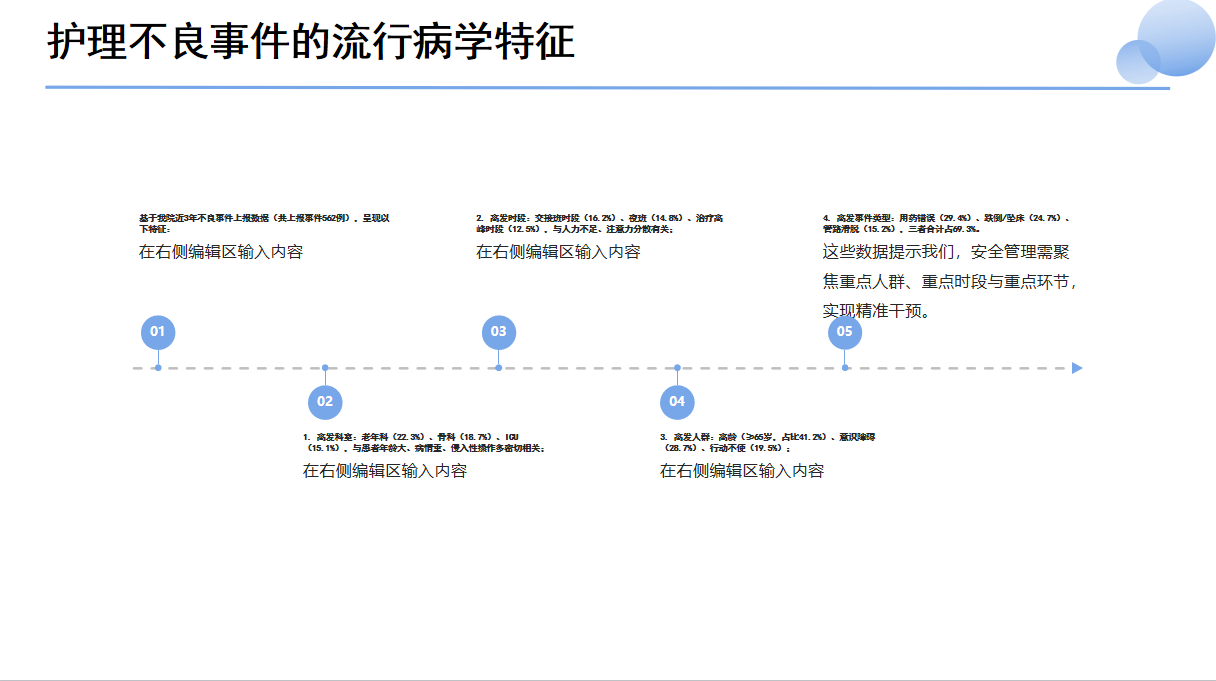Click the blue arrowhead ending the timeline
The width and height of the screenshot is (1216, 681).
[1077, 368]
